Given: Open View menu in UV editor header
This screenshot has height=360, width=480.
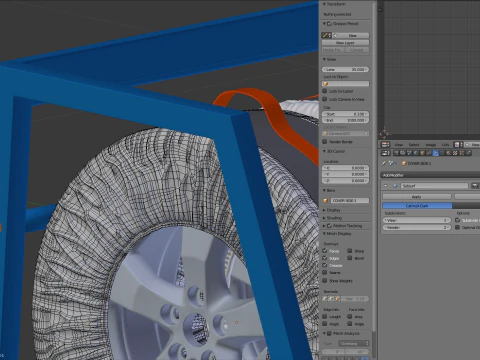Looking at the screenshot, I should 399,145.
